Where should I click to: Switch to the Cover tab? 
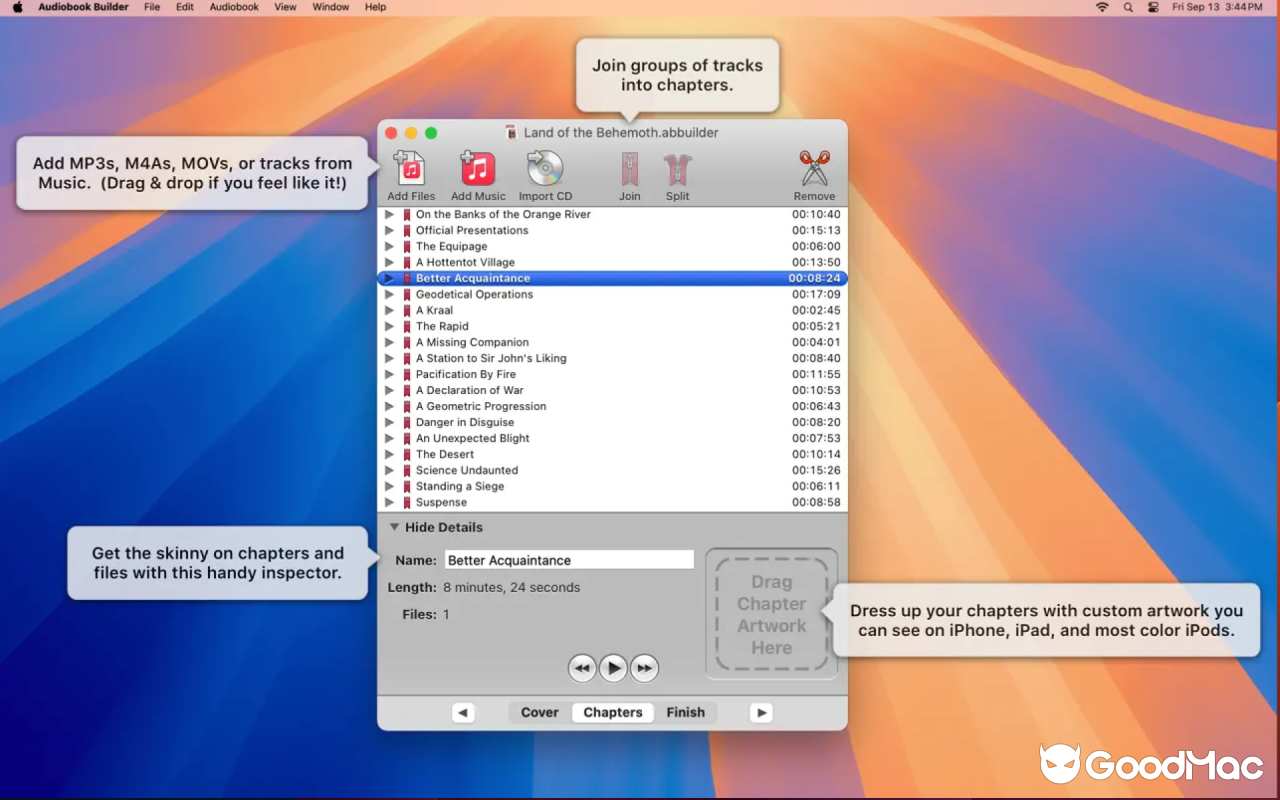click(538, 712)
